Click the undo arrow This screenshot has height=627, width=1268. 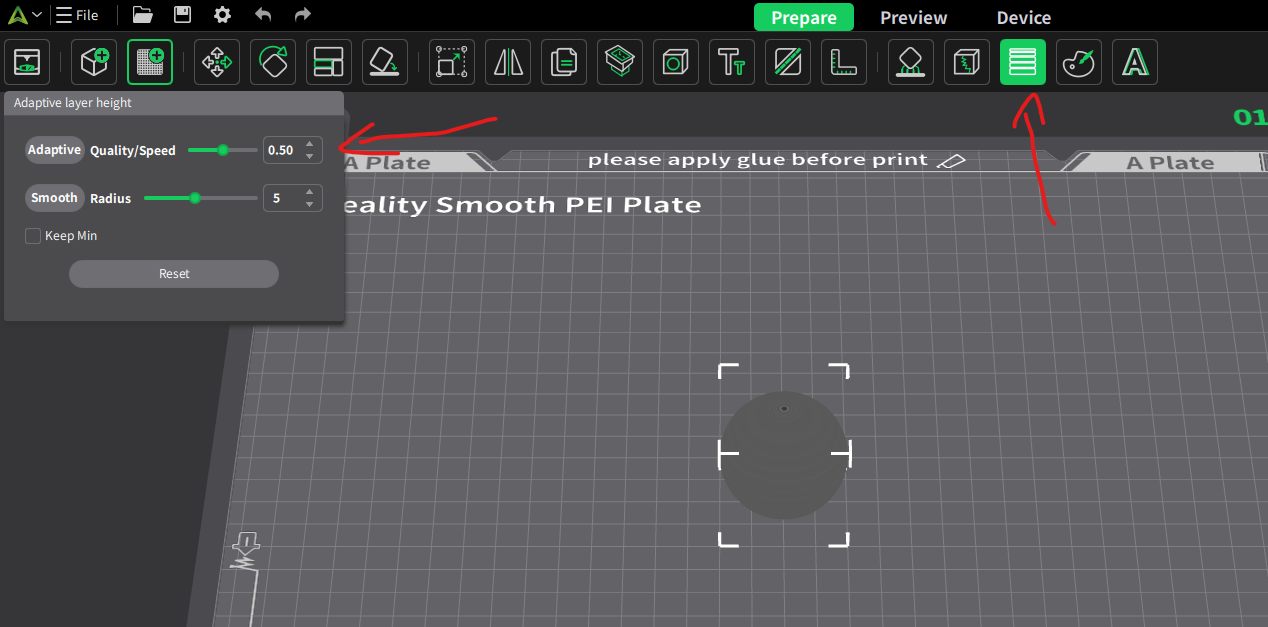263,15
